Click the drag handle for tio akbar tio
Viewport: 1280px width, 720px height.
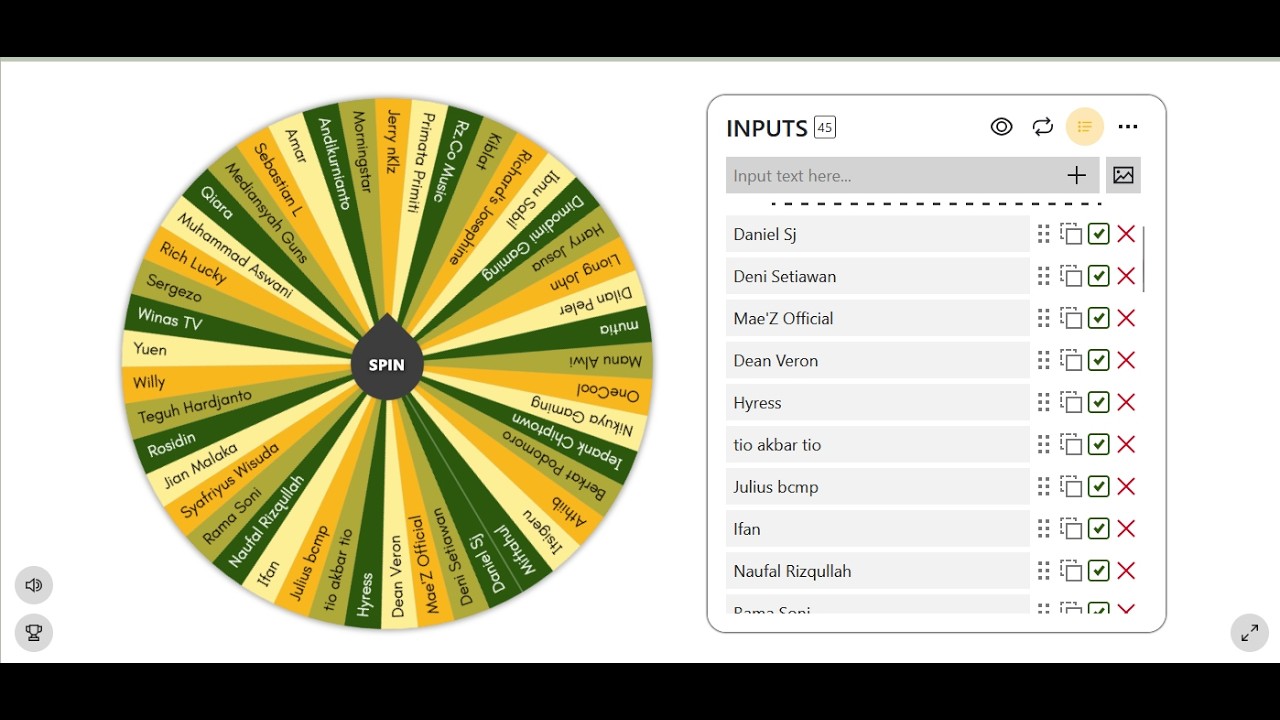click(x=1044, y=444)
